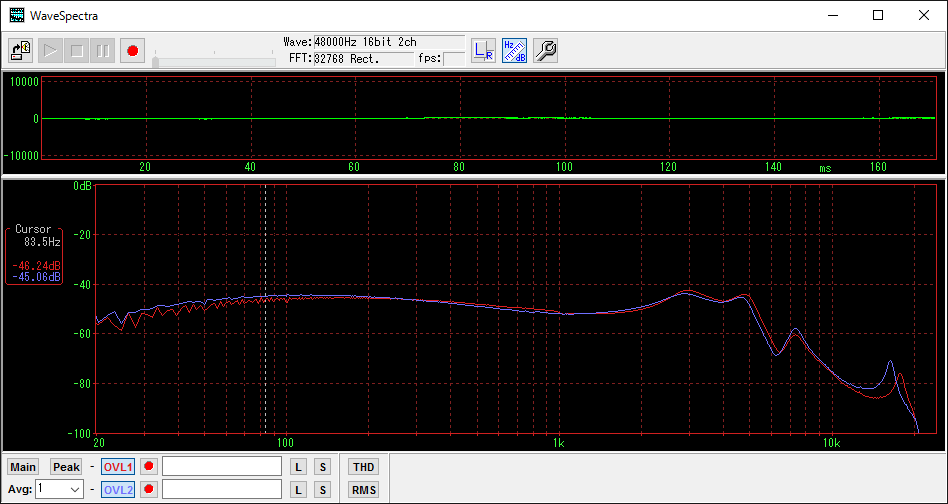This screenshot has height=504, width=948.
Task: Click the playback position slider thumb
Action: [x=155, y=62]
